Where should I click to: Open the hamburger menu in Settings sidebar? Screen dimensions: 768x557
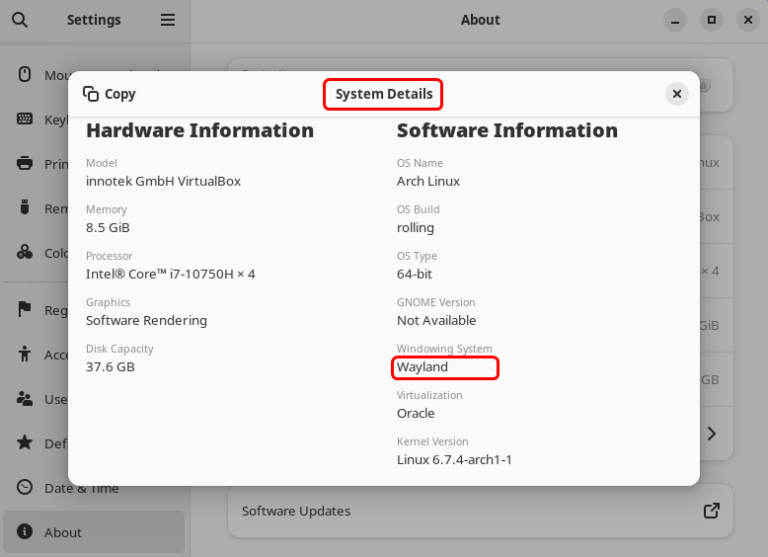168,20
